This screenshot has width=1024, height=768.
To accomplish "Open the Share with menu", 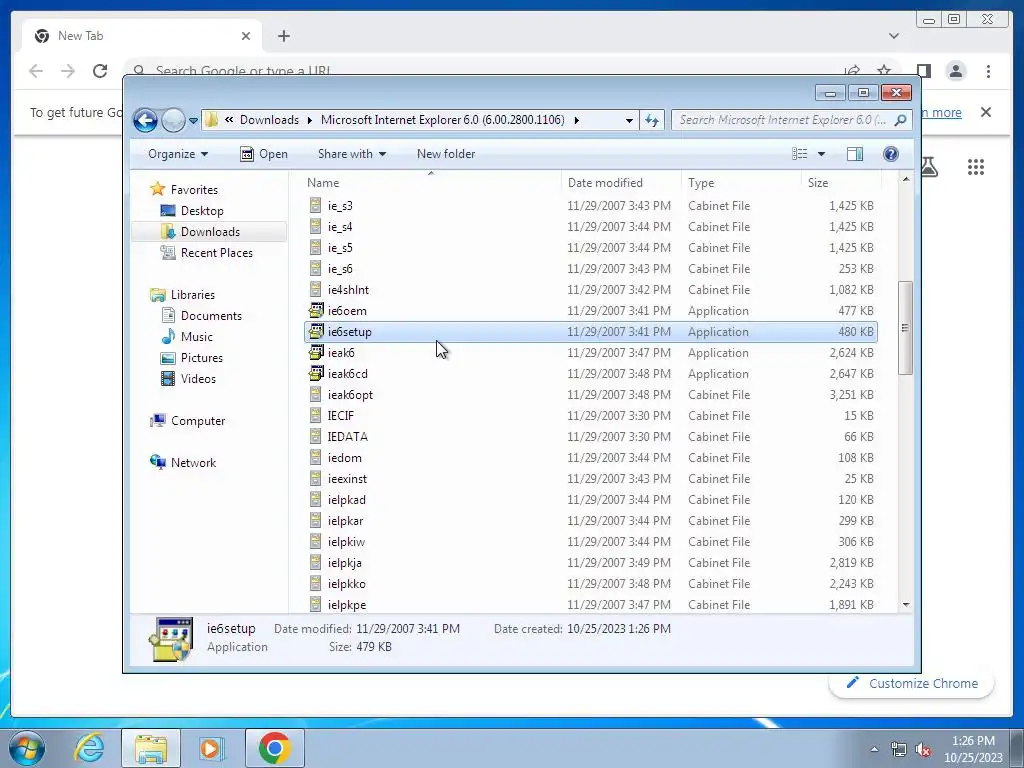I will (351, 154).
